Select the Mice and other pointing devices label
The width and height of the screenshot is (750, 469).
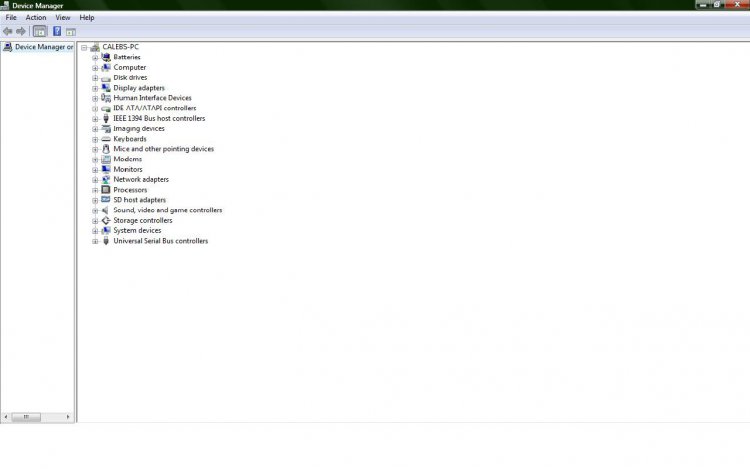[x=164, y=149]
